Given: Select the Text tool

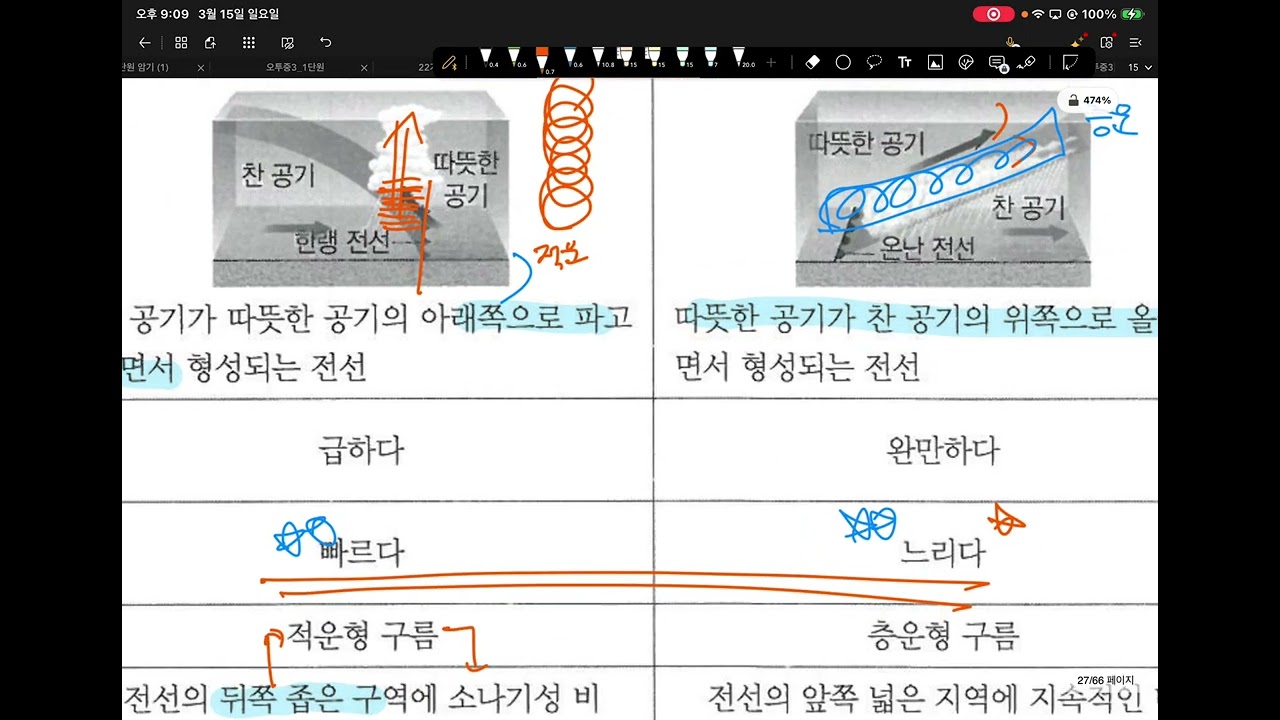Looking at the screenshot, I should (x=905, y=62).
